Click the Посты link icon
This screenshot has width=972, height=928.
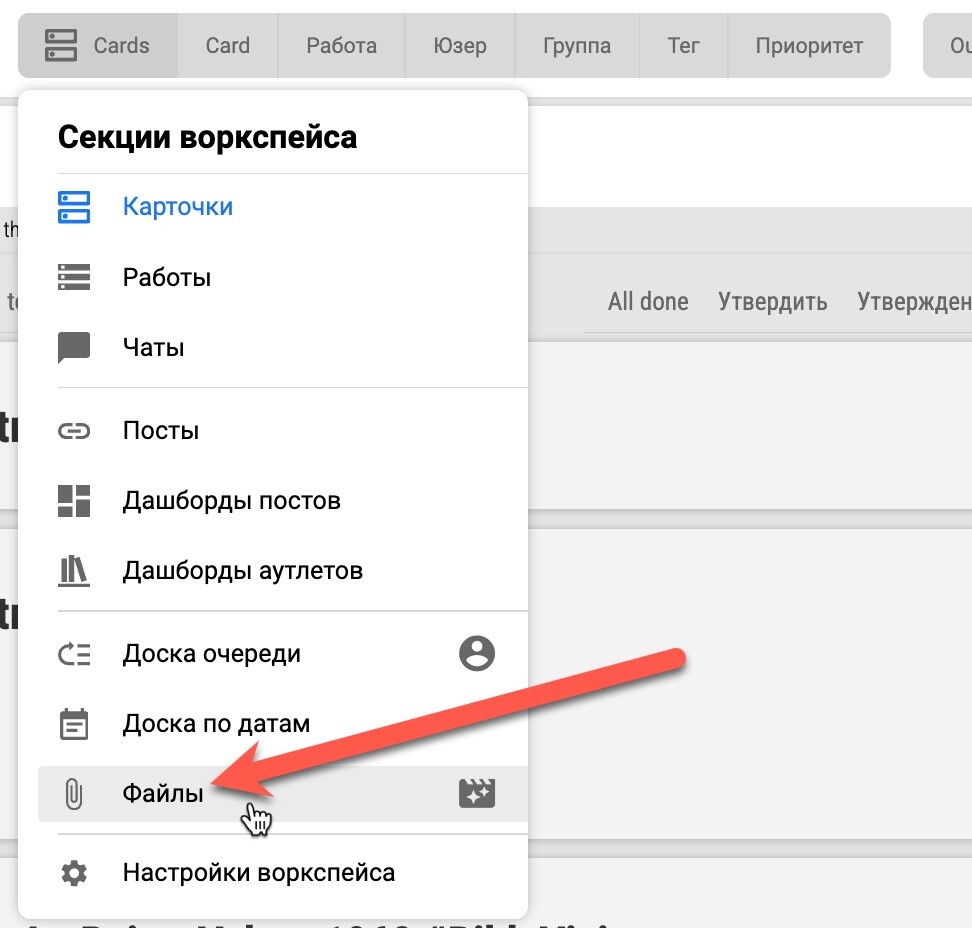point(74,431)
